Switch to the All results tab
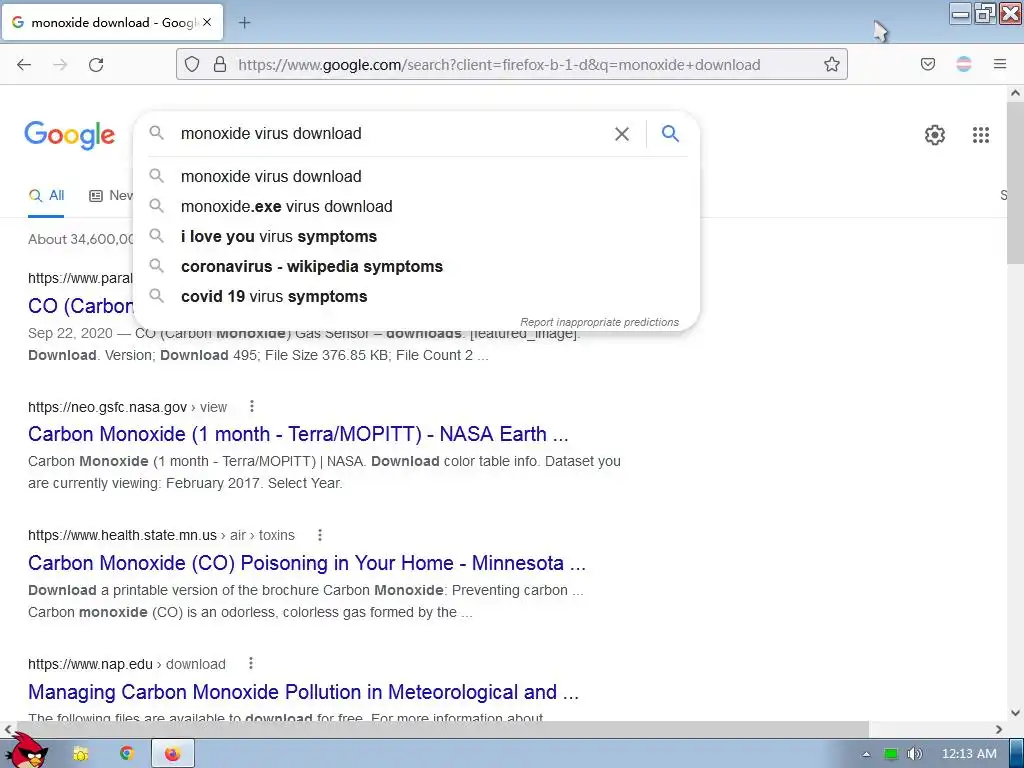The width and height of the screenshot is (1024, 768). tap(46, 195)
